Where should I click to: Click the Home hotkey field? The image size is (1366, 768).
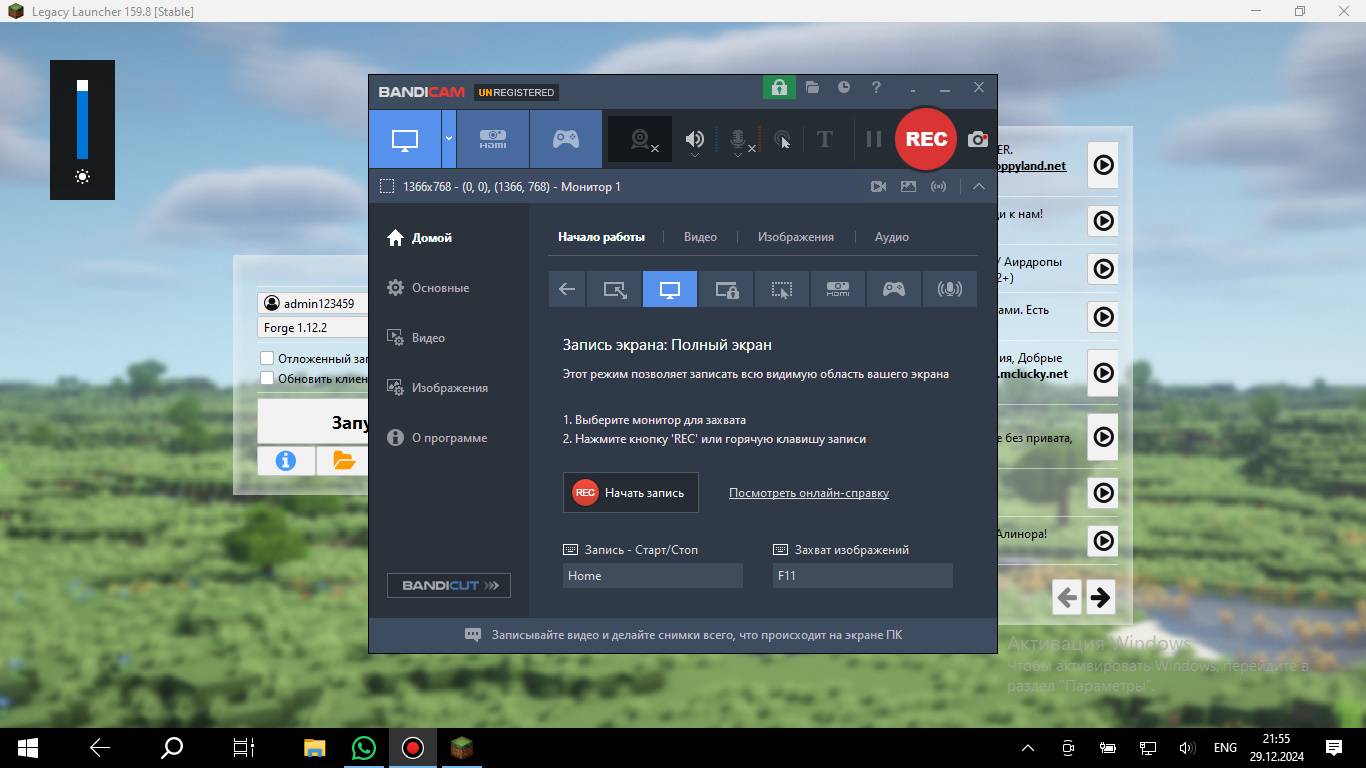[x=653, y=575]
